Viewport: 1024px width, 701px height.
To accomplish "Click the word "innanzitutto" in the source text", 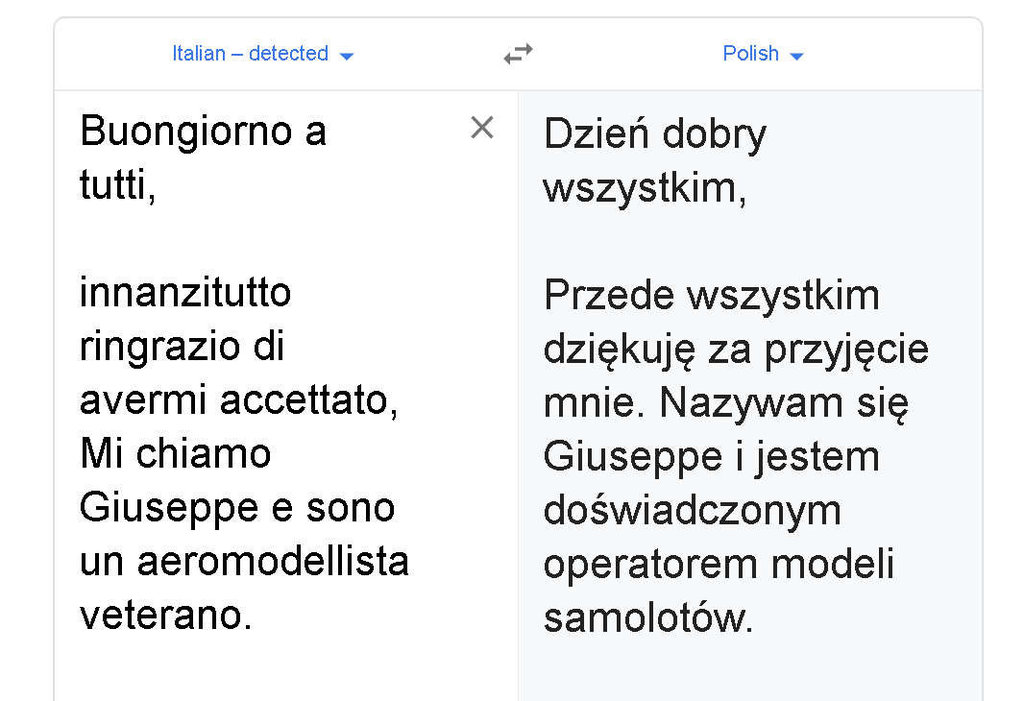I will (x=185, y=293).
